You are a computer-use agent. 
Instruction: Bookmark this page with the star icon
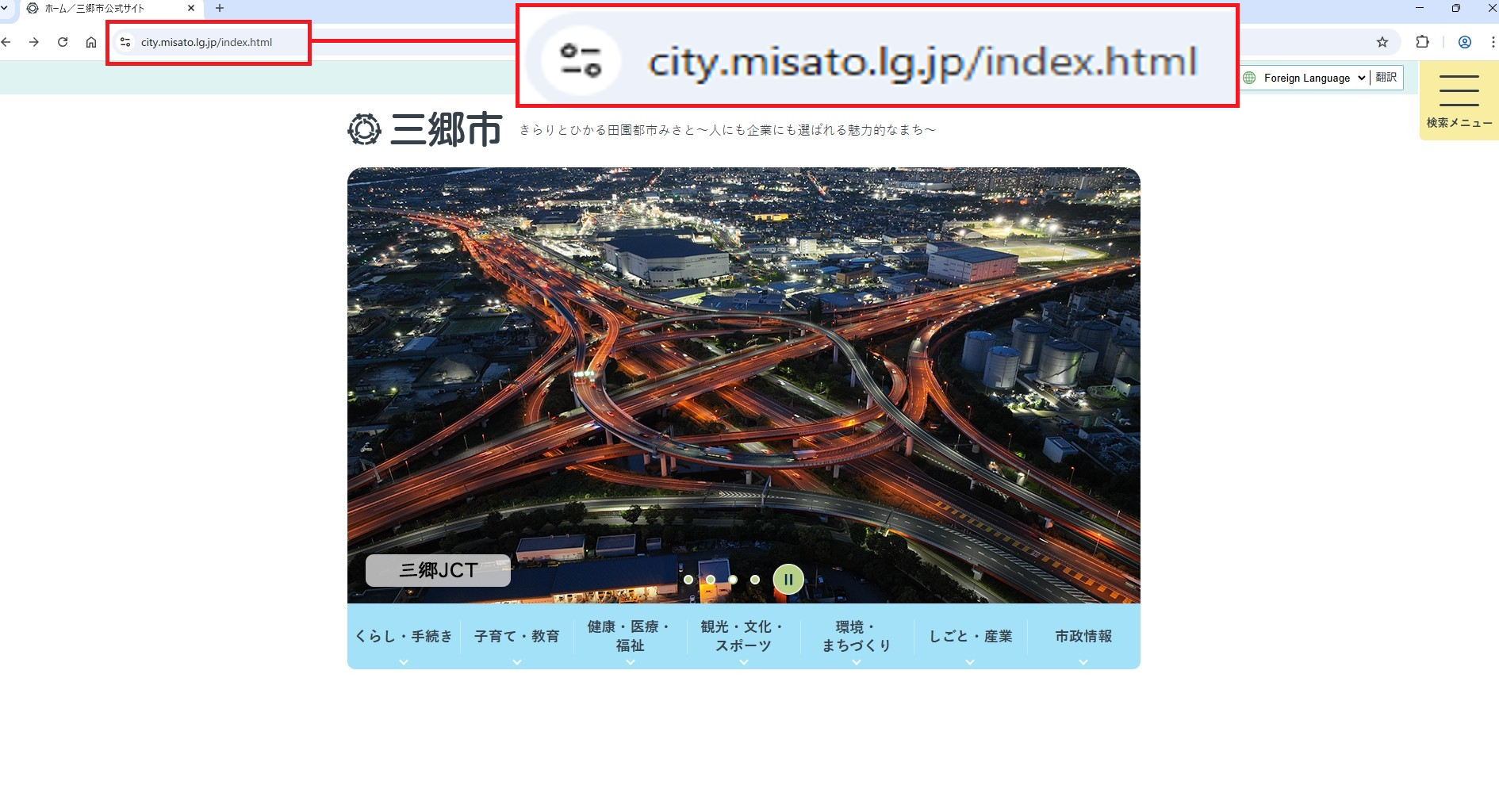(x=1382, y=42)
